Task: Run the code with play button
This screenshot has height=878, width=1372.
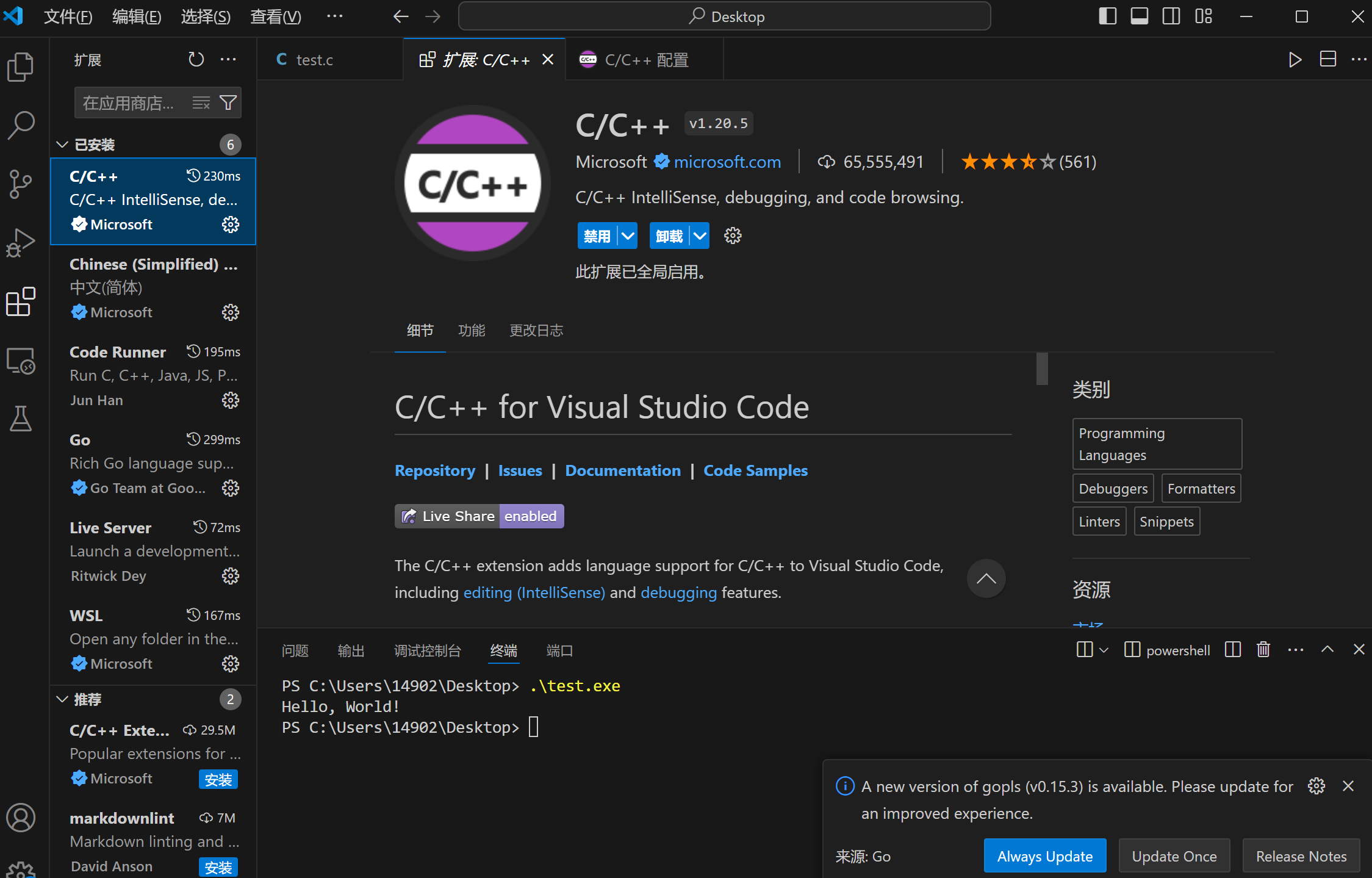Action: click(x=1295, y=59)
